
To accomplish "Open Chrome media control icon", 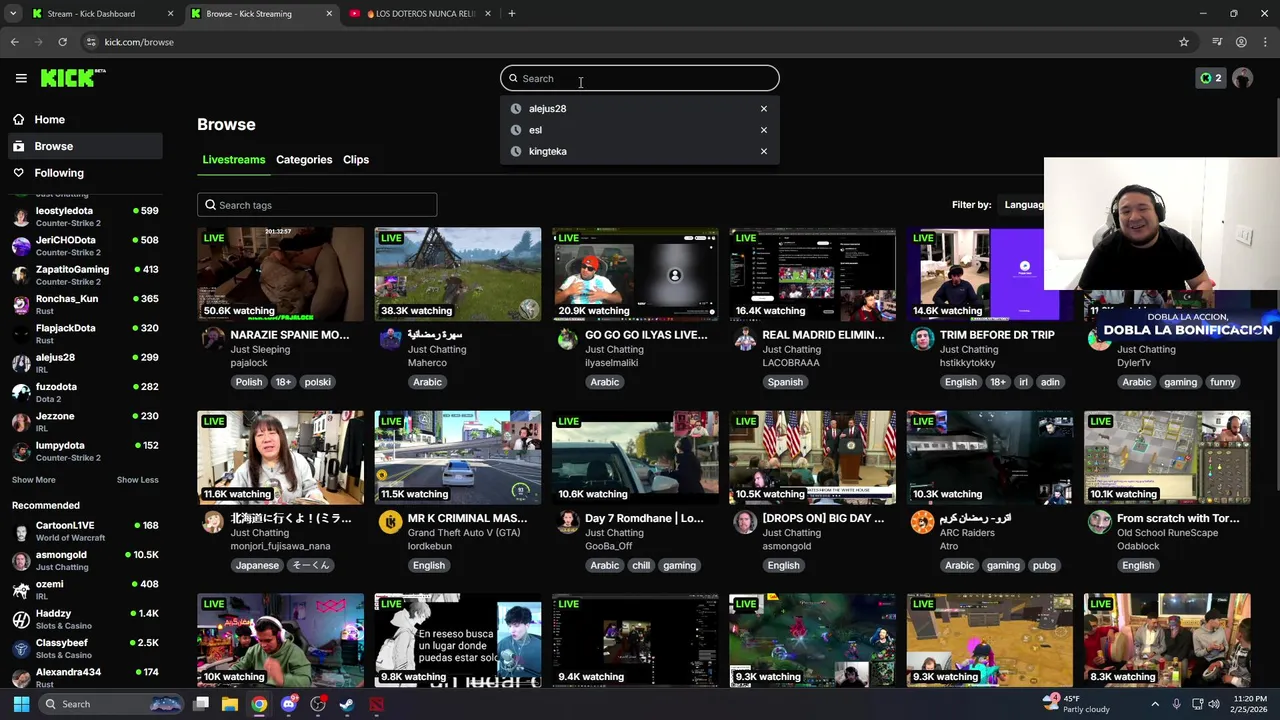I will [1217, 42].
